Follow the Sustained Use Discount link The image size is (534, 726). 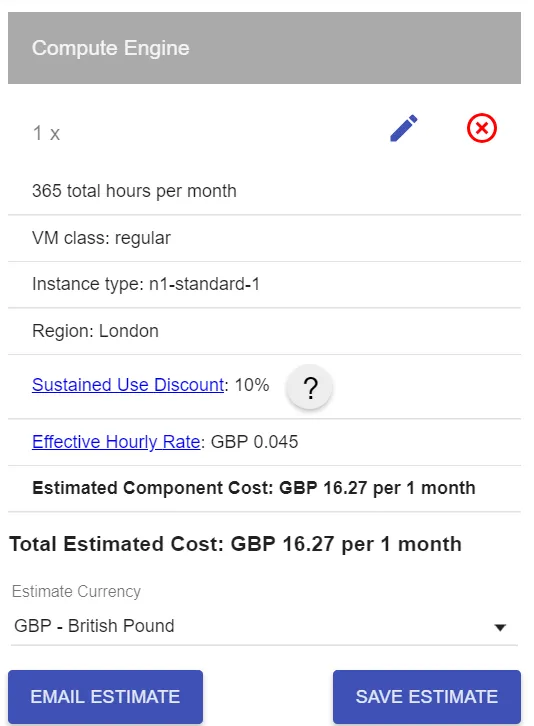[128, 385]
